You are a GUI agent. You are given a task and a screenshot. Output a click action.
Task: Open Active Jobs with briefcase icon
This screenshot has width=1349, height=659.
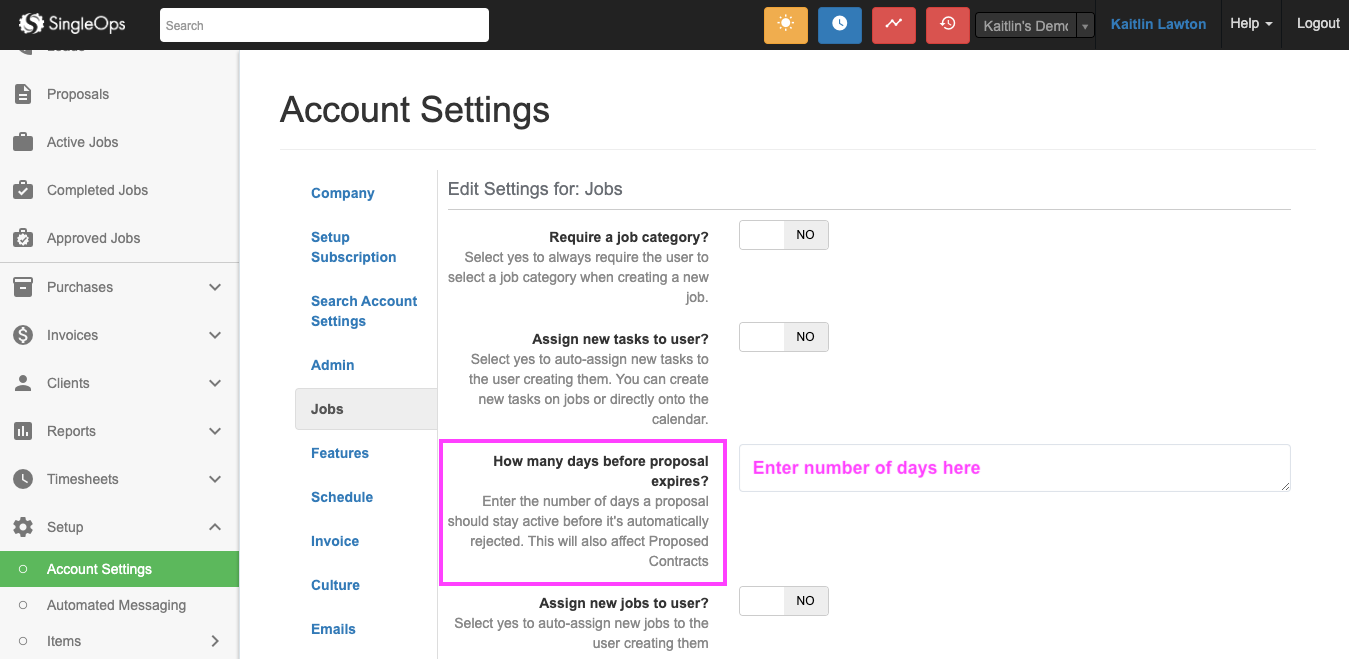(x=82, y=142)
